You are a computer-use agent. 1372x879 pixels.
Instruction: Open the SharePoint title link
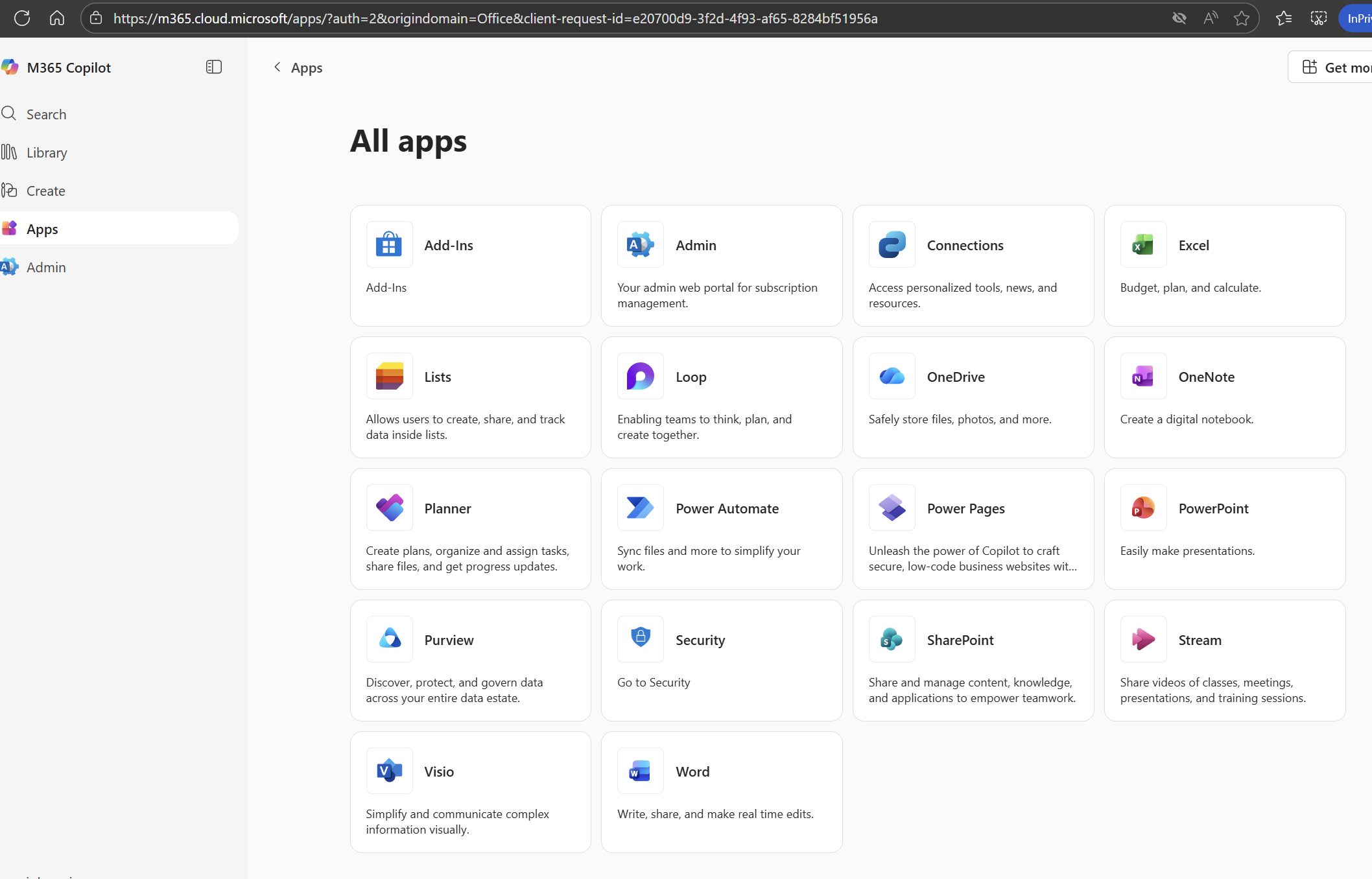960,640
